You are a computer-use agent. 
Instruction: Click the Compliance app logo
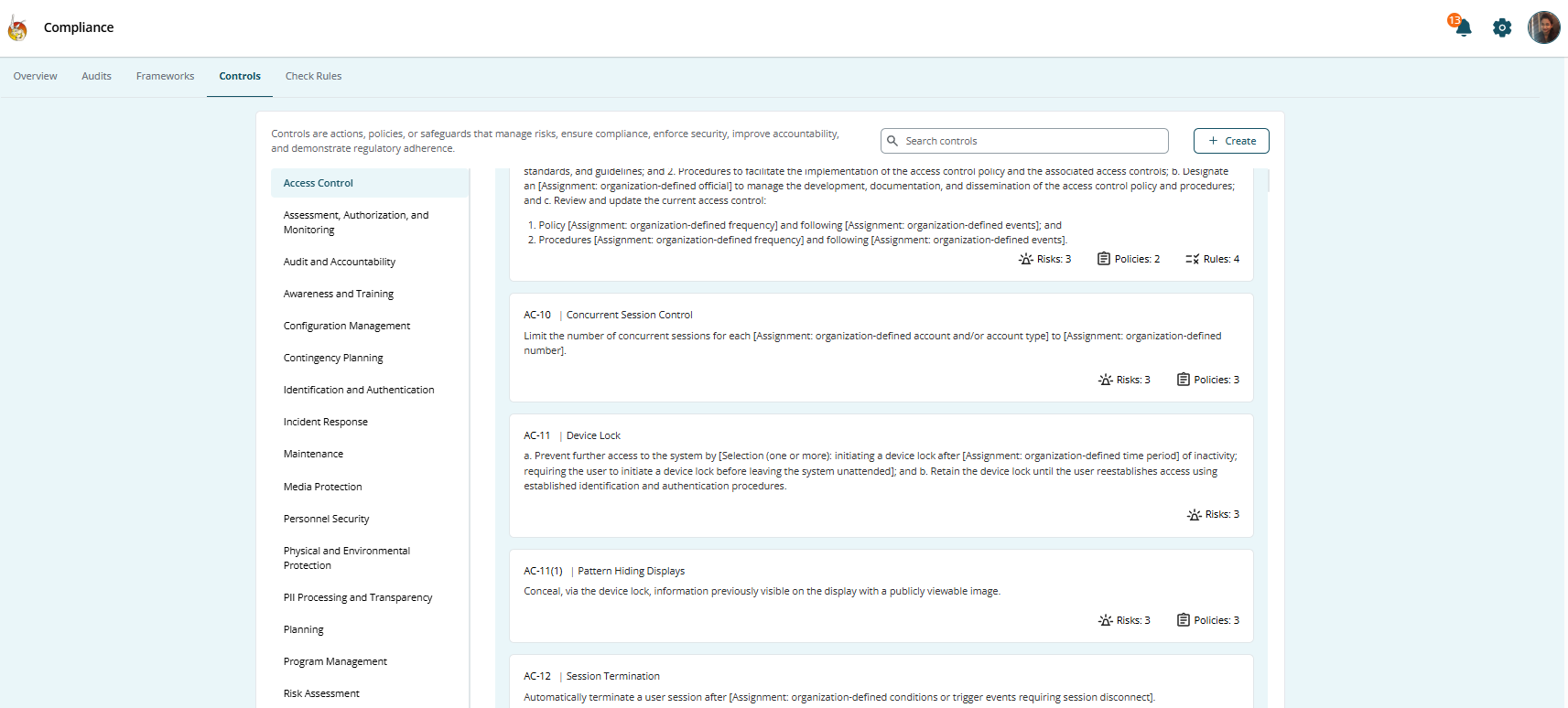17,28
